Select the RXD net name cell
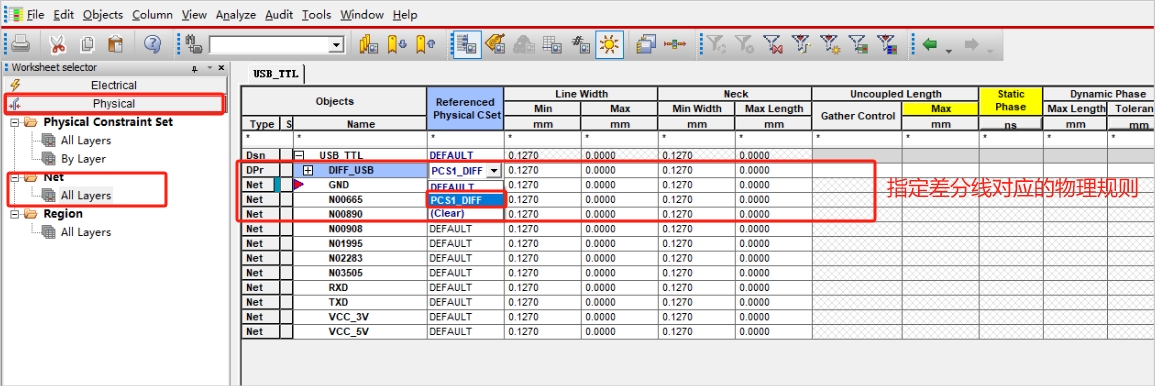Image resolution: width=1155 pixels, height=386 pixels. (x=360, y=287)
